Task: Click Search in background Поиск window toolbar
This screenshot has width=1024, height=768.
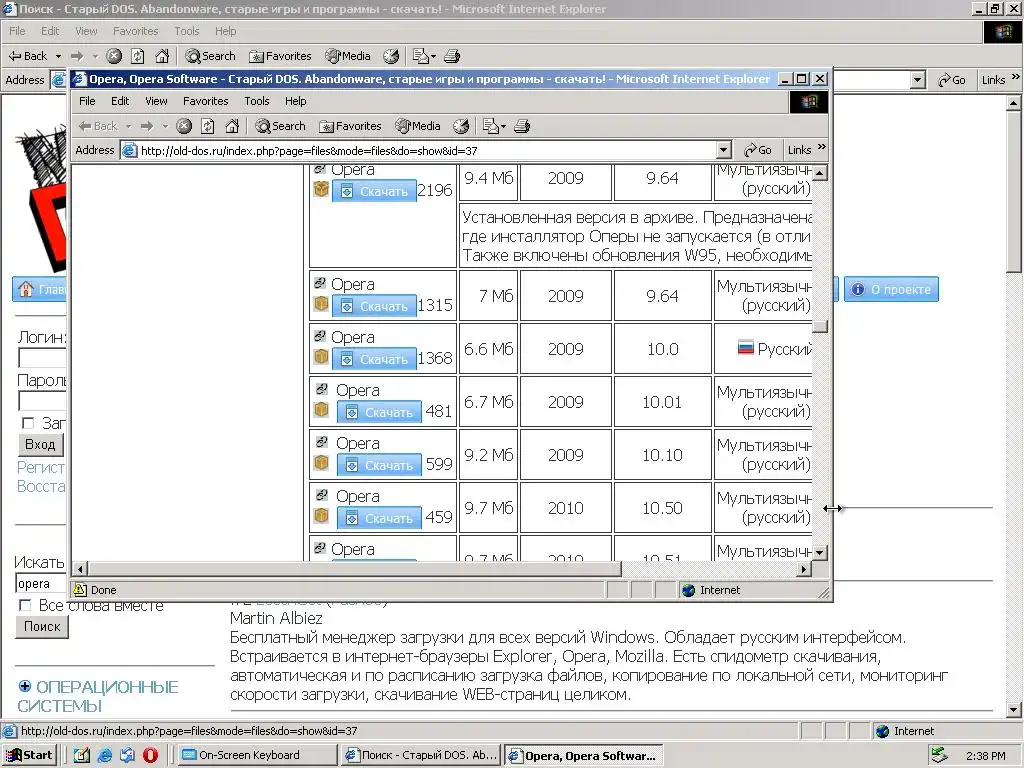Action: coord(210,56)
